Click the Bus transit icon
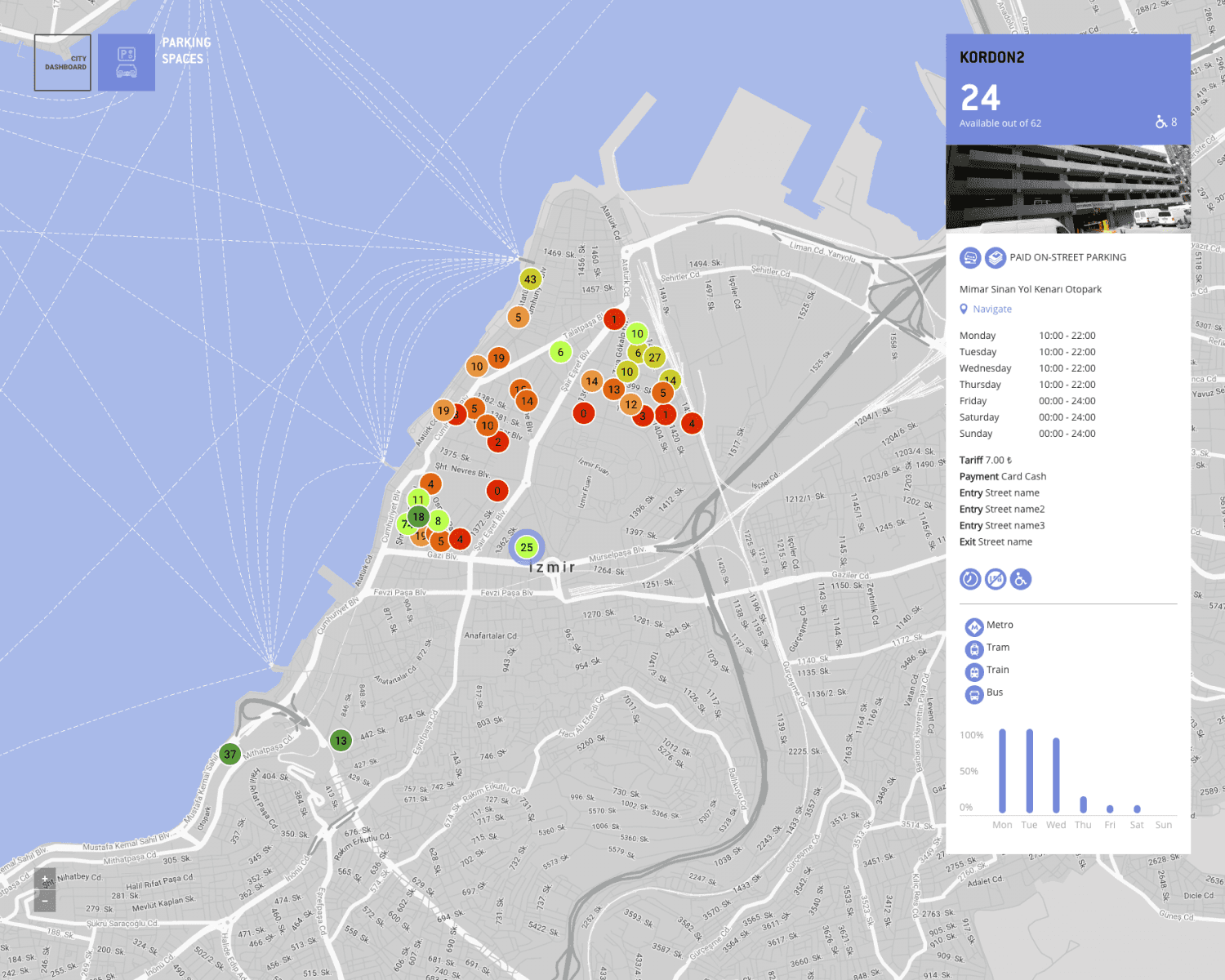Viewport: 1225px width, 980px height. coord(974,694)
